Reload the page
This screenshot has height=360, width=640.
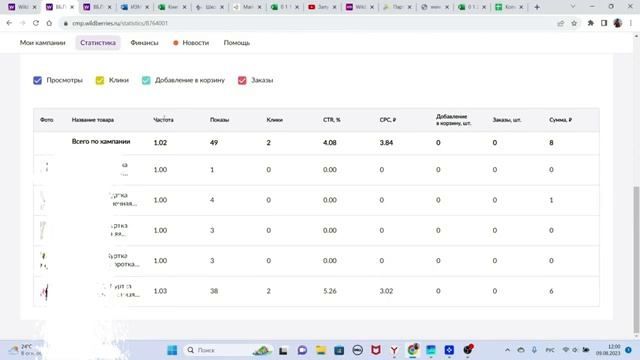pyautogui.click(x=36, y=23)
